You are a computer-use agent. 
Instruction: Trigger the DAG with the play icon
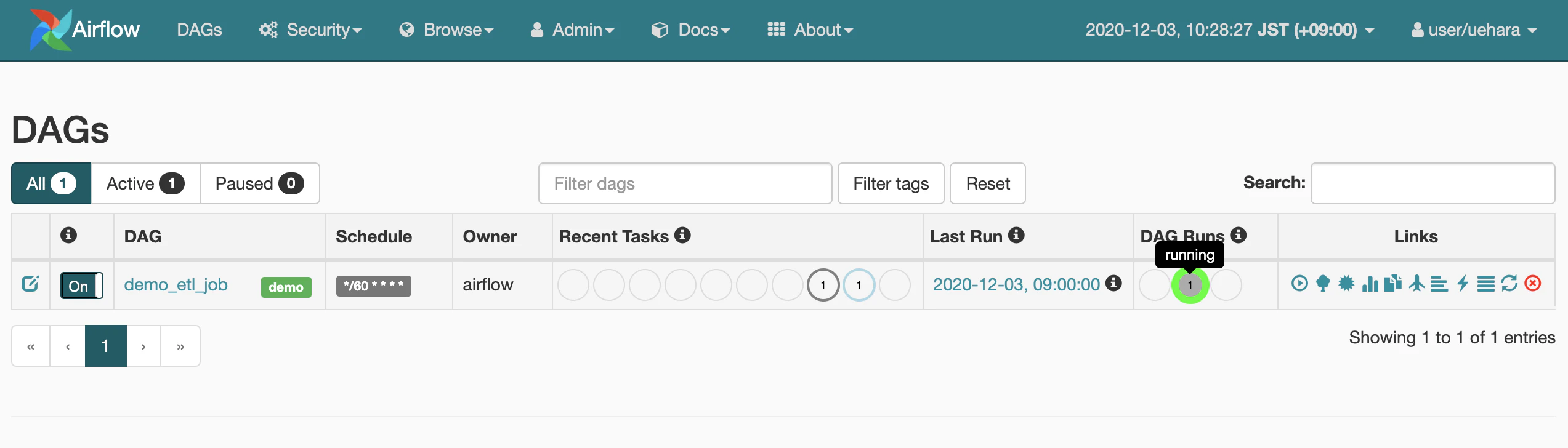click(1299, 284)
